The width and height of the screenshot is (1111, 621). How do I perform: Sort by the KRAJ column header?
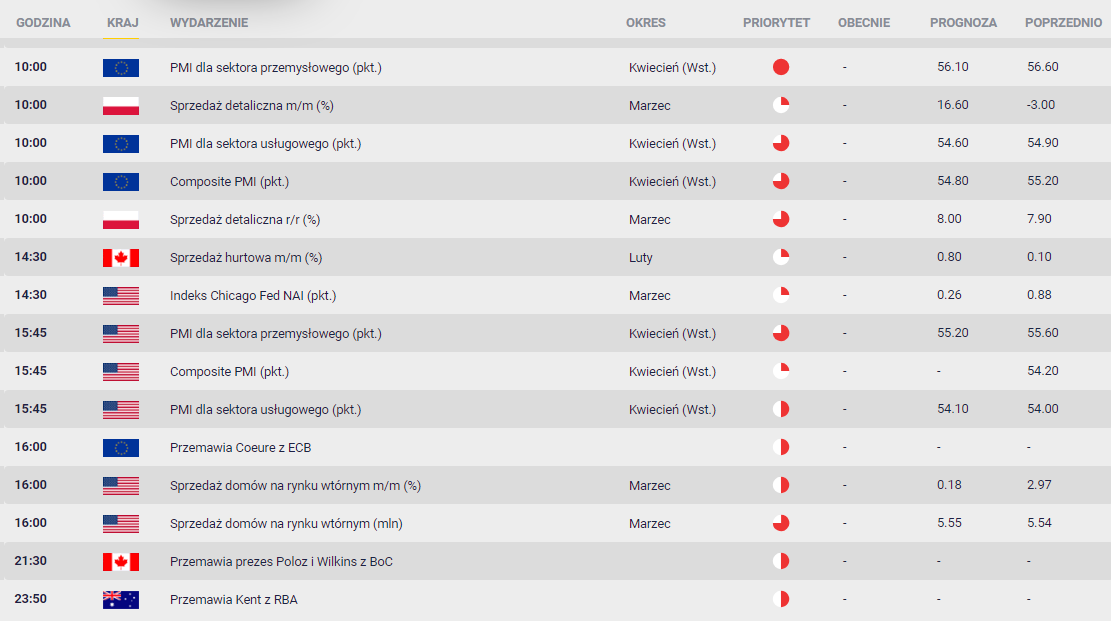click(x=123, y=23)
